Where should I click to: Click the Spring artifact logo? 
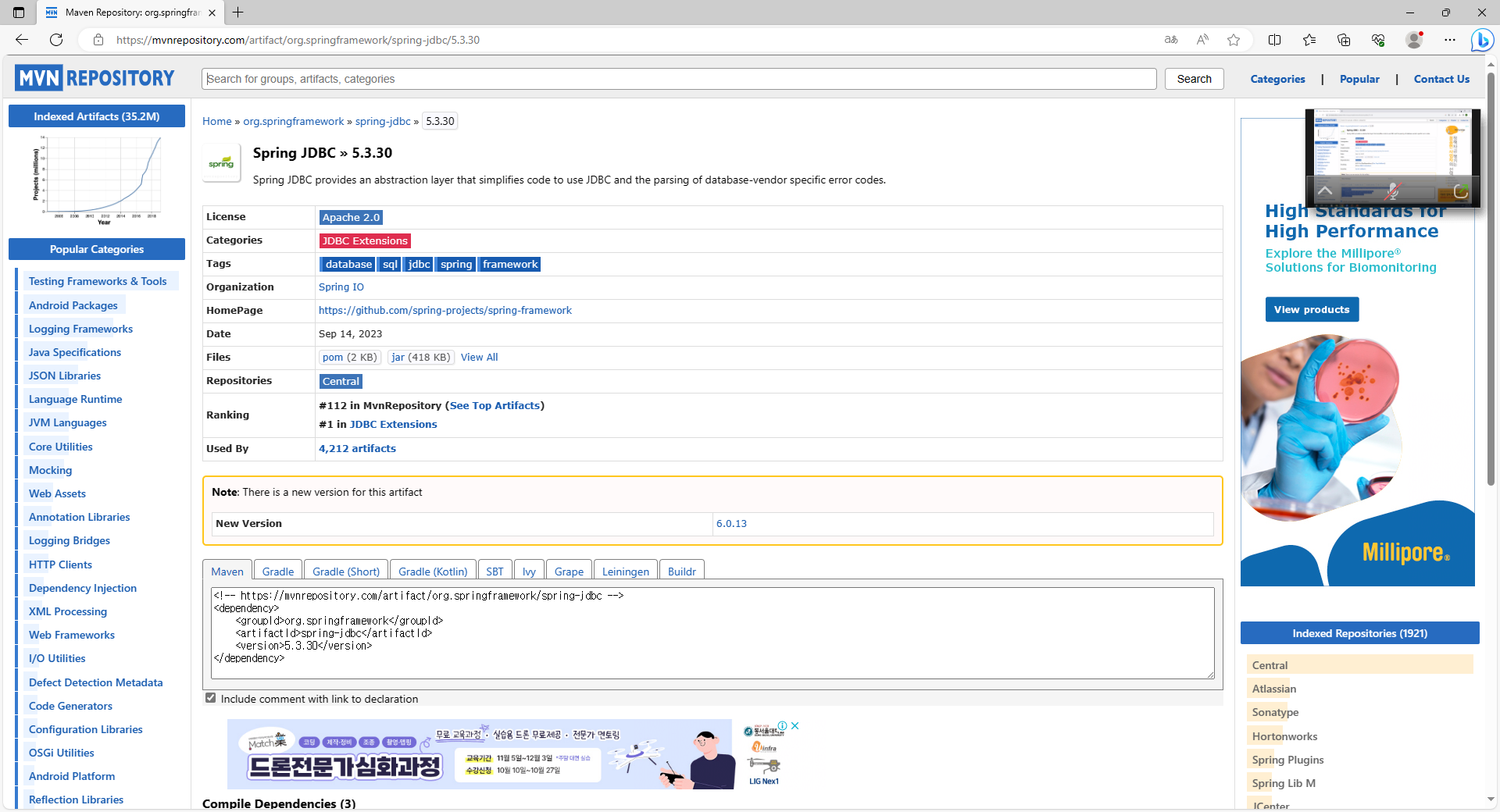221,163
